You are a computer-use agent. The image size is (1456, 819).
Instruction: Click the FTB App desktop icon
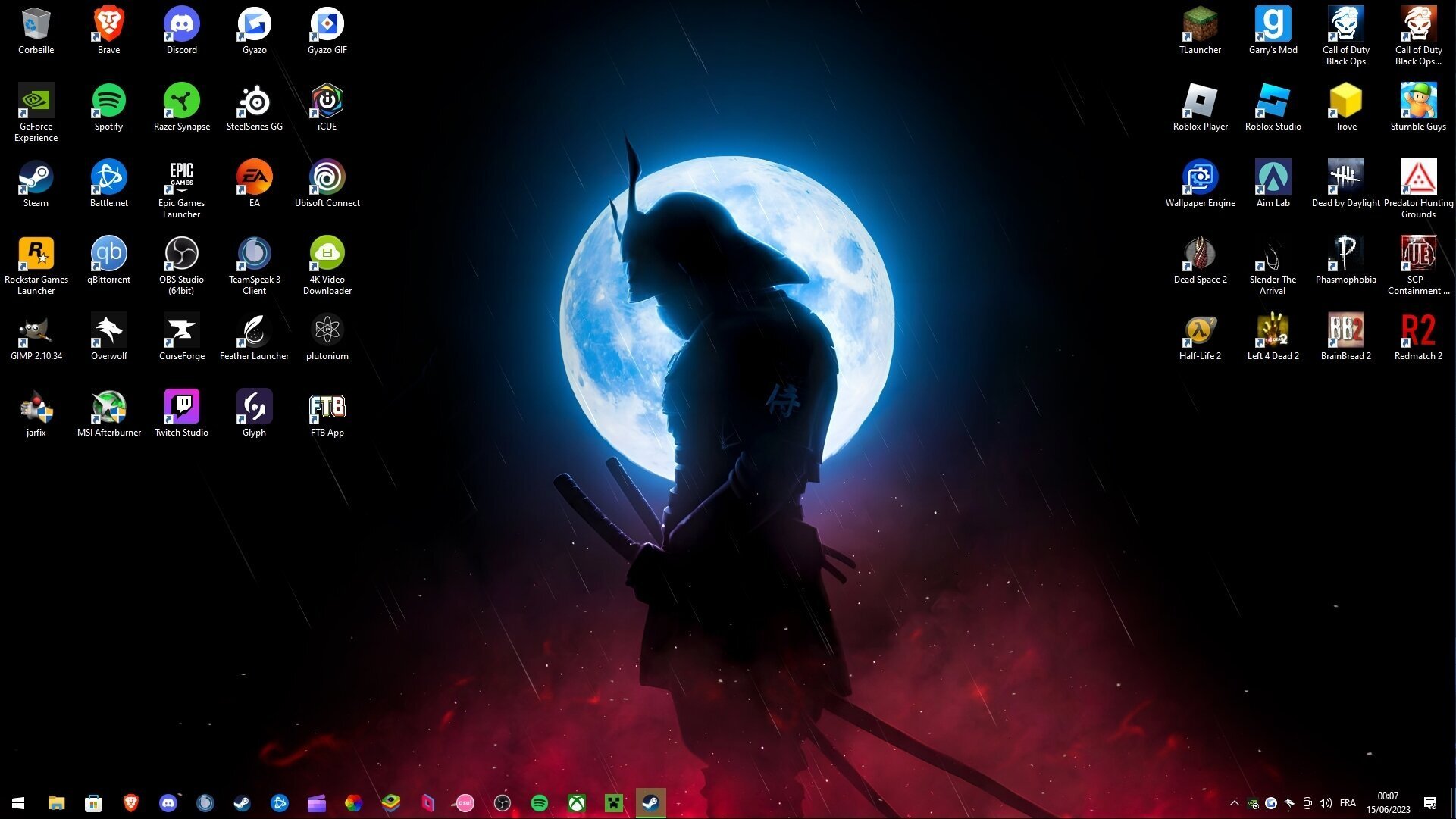(x=327, y=408)
